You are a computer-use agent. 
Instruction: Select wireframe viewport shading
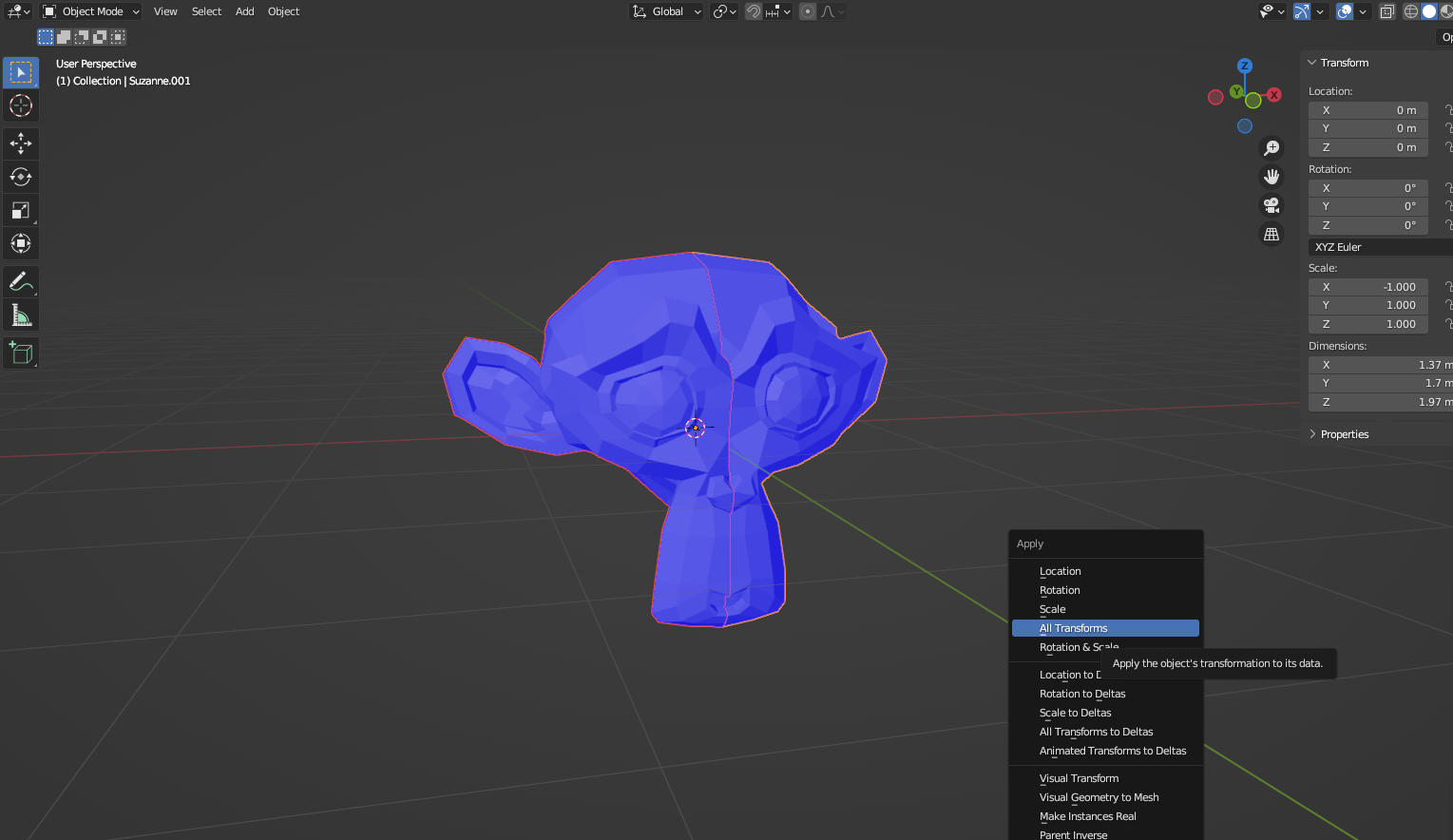coord(1411,11)
